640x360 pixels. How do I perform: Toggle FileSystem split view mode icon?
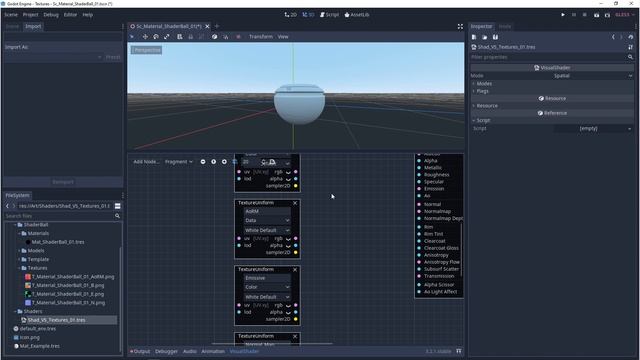(118, 206)
